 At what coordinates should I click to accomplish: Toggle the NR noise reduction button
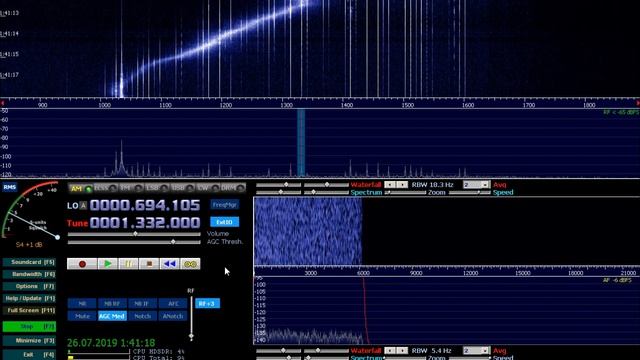coord(82,304)
